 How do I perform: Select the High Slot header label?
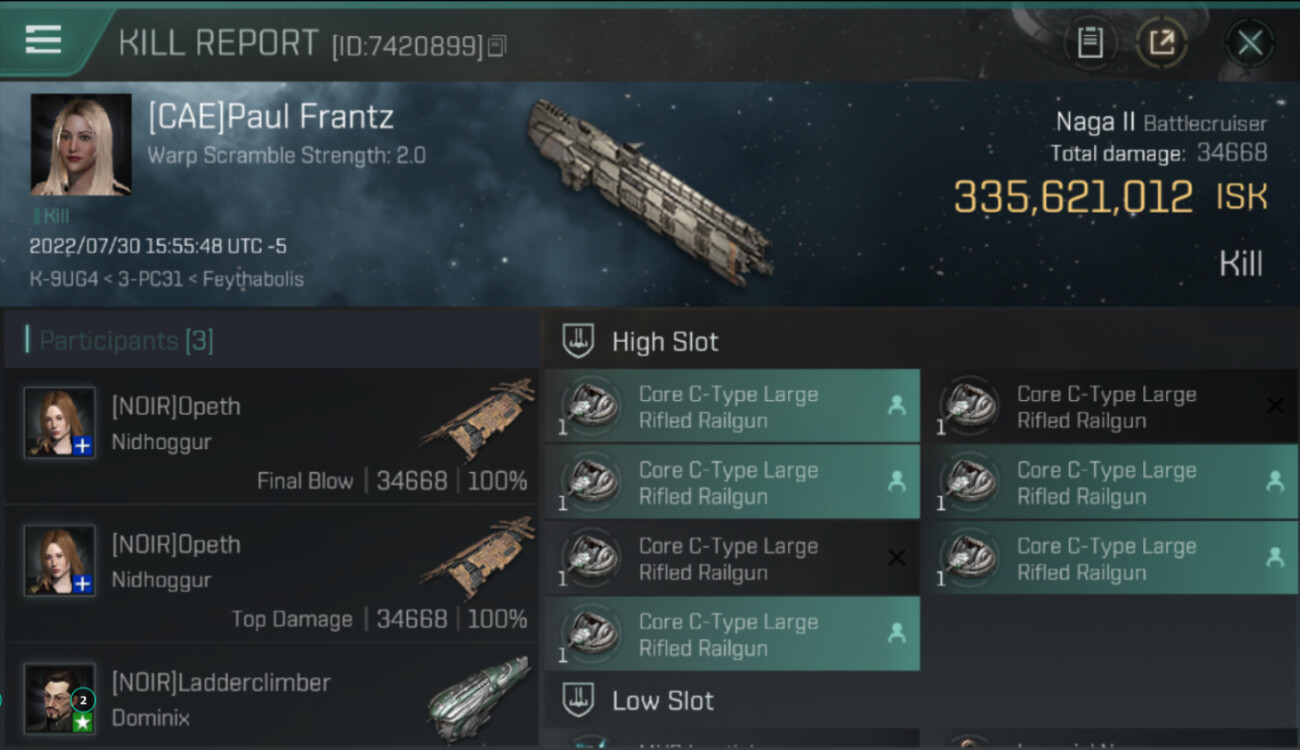[x=665, y=342]
